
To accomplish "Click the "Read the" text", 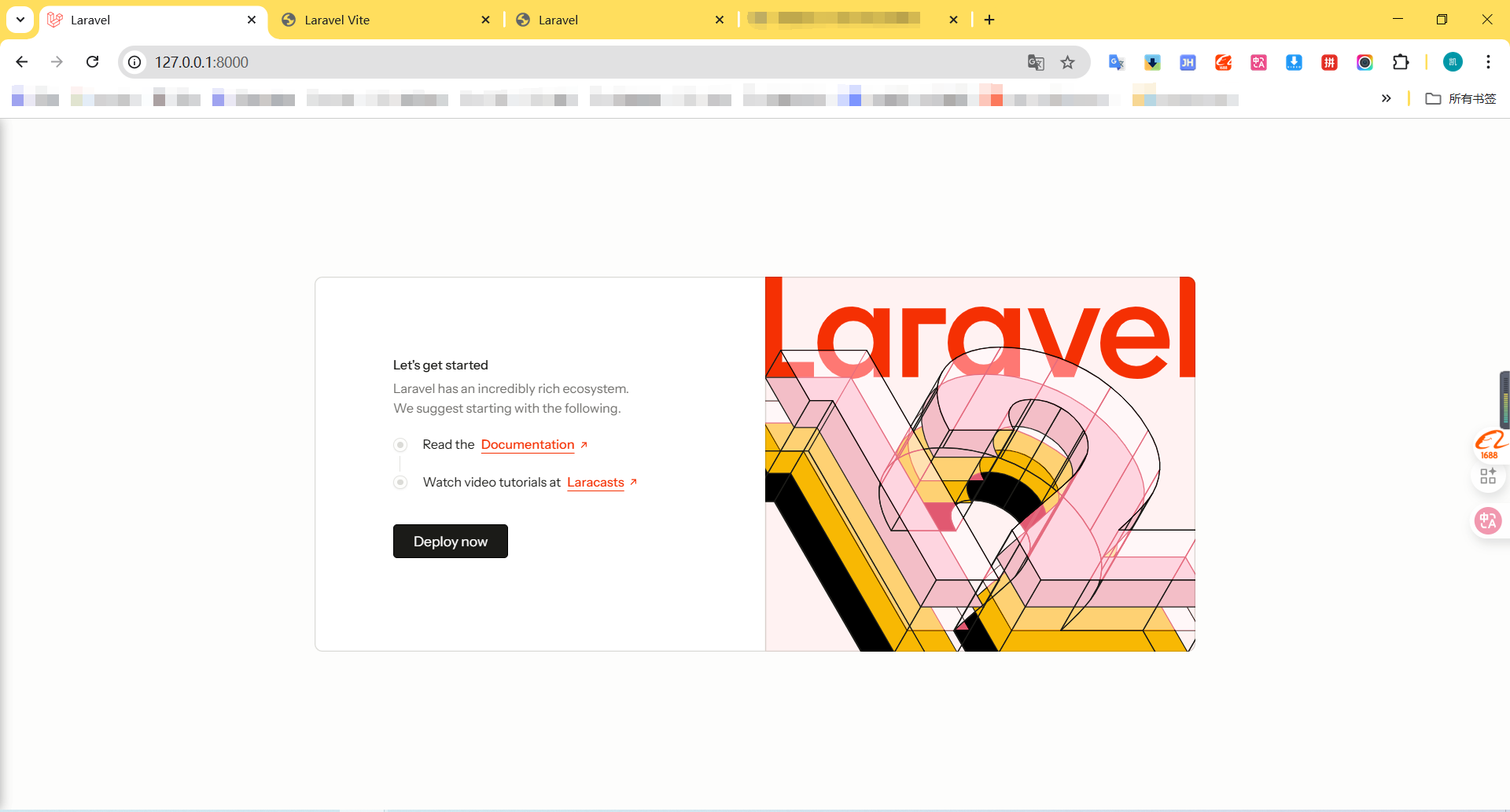I will (x=448, y=445).
